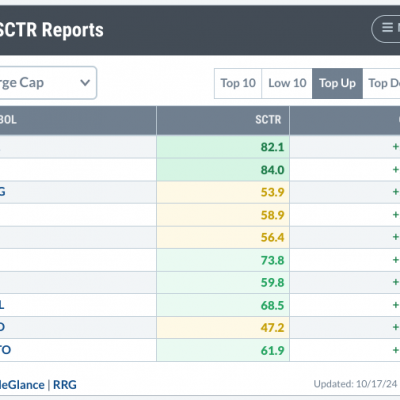Click the SCTR value 84.0
The width and height of the screenshot is (400, 400).
[x=272, y=170]
